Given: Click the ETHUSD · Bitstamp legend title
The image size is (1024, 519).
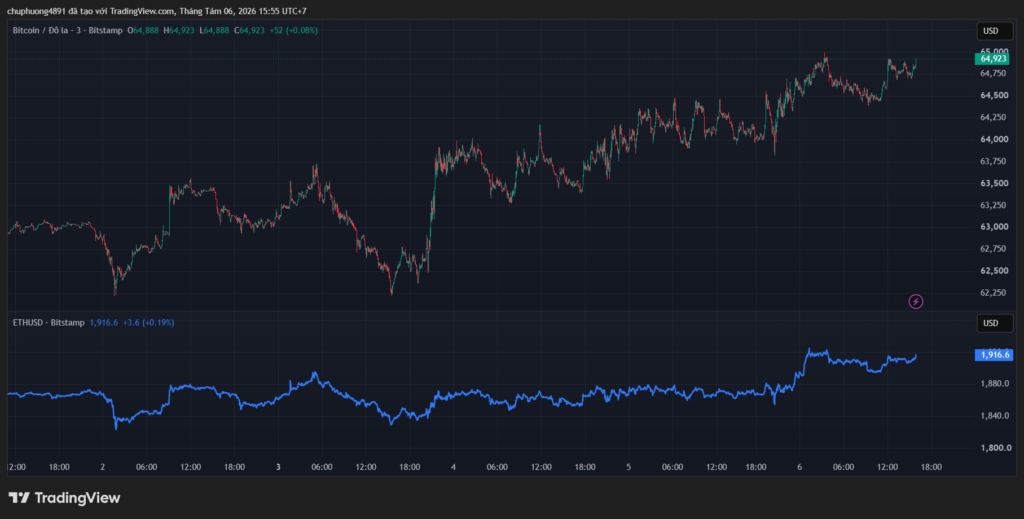Looking at the screenshot, I should click(x=48, y=322).
